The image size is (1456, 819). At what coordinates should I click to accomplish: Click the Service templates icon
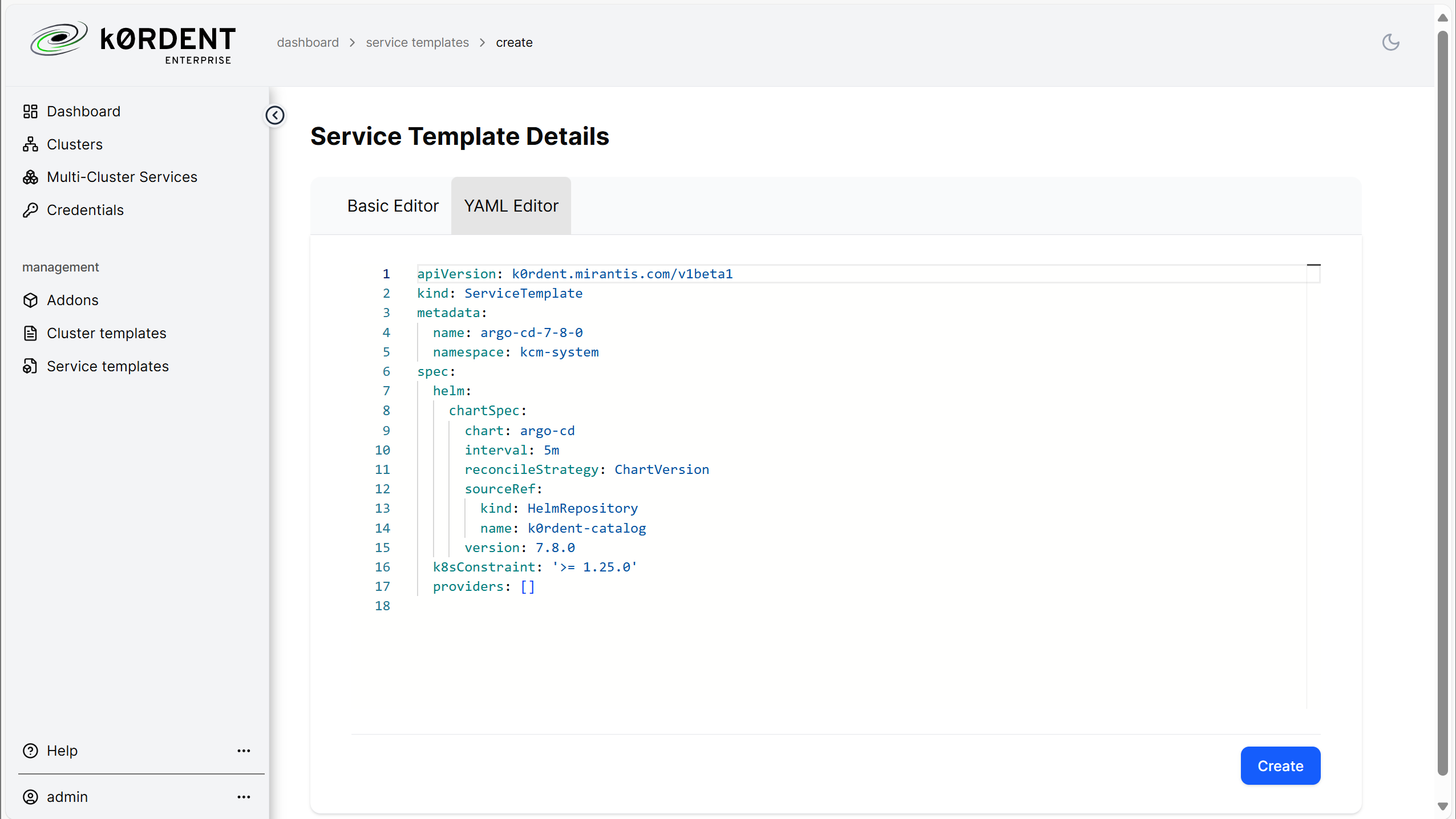coord(30,366)
